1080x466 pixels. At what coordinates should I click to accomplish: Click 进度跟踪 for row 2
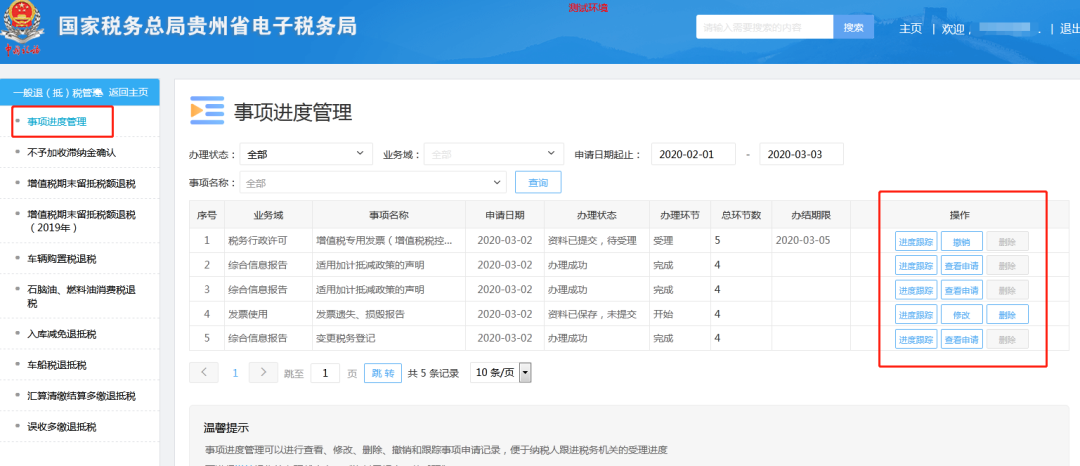[x=916, y=266]
